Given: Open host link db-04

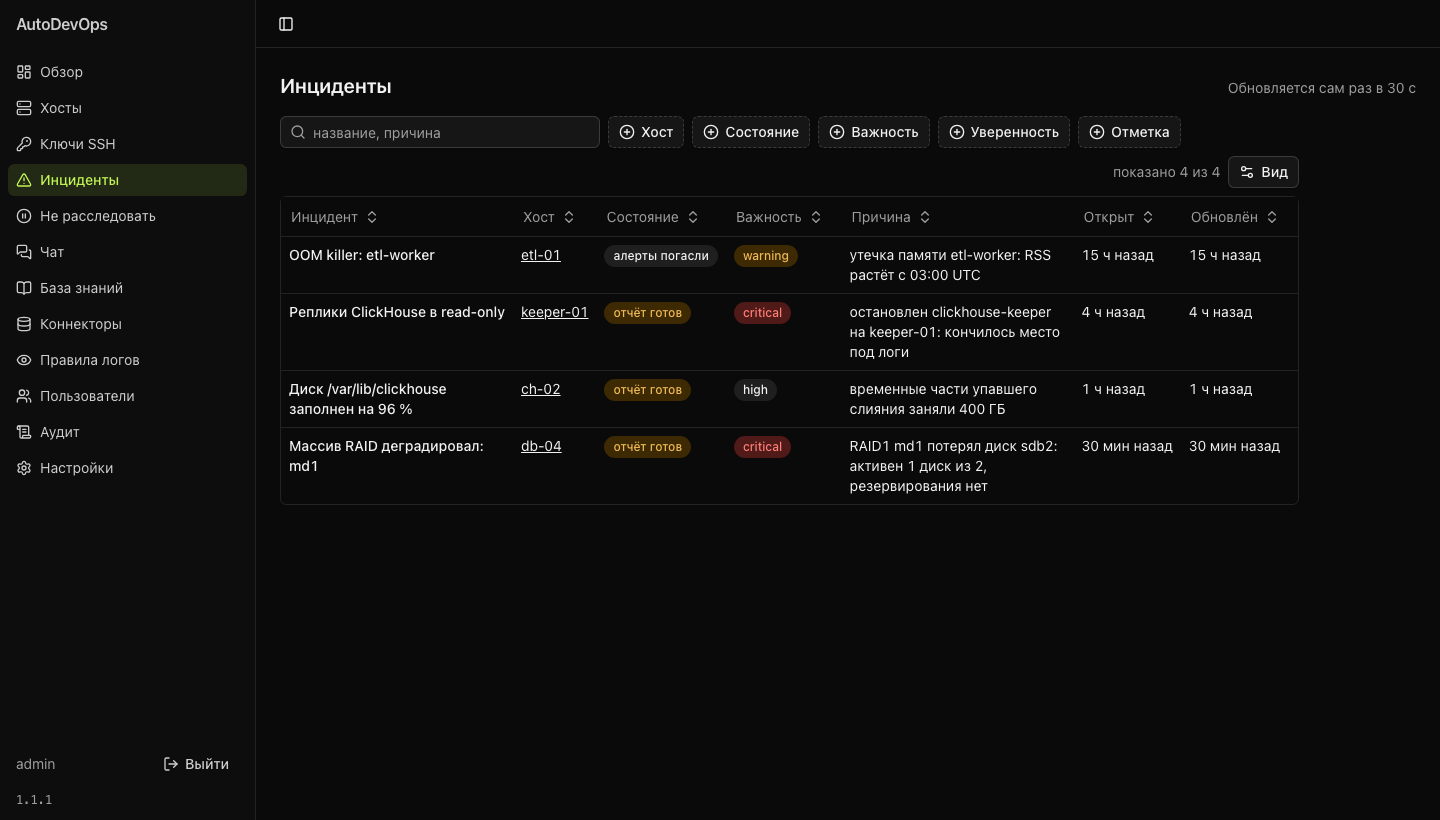Looking at the screenshot, I should point(541,446).
